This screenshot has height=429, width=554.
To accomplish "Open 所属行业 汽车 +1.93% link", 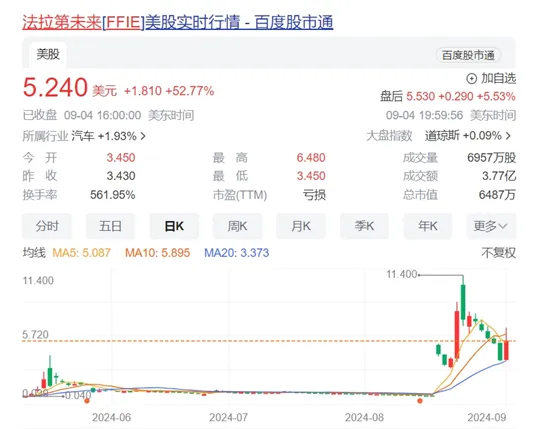I will (x=84, y=136).
